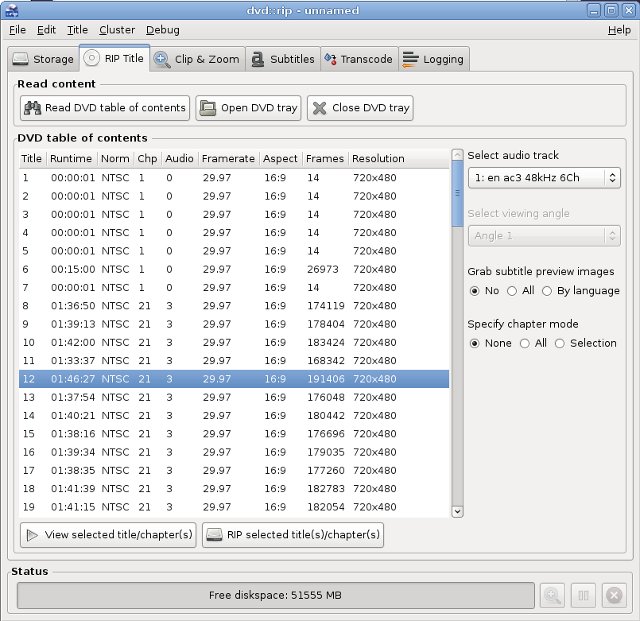This screenshot has height=621, width=640.
Task: Open the Angle 1 viewing angle dropdown
Action: point(544,236)
